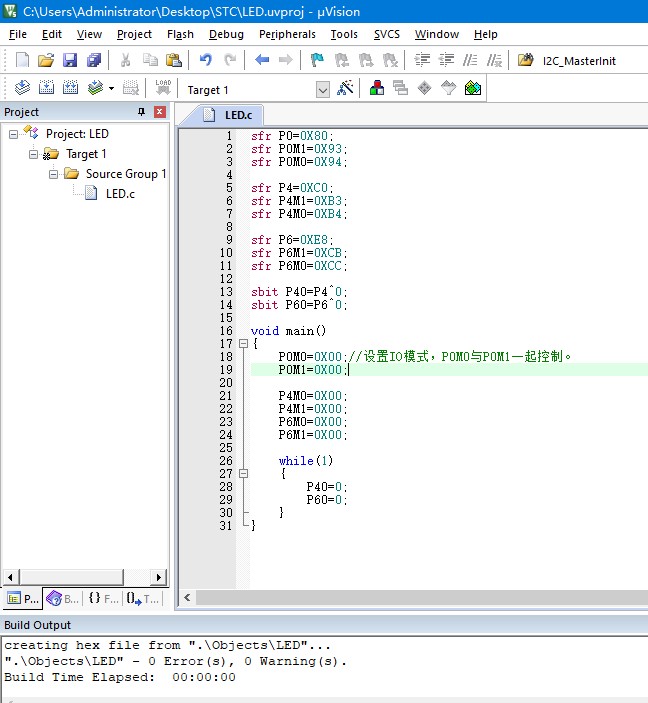Click the Batch Build icon
Image resolution: width=648 pixels, height=703 pixels.
(x=95, y=88)
